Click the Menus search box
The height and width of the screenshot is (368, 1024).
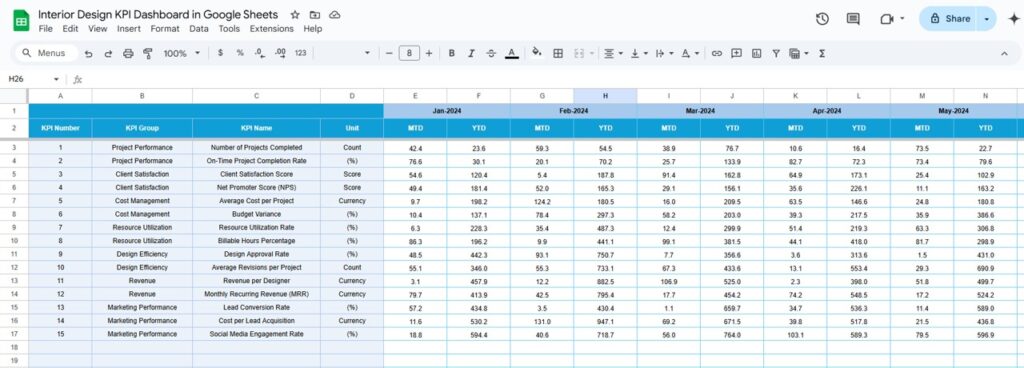pyautogui.click(x=46, y=54)
